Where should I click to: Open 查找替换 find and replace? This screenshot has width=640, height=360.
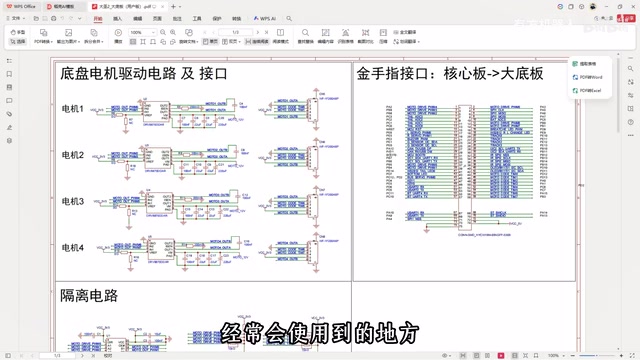305,36
